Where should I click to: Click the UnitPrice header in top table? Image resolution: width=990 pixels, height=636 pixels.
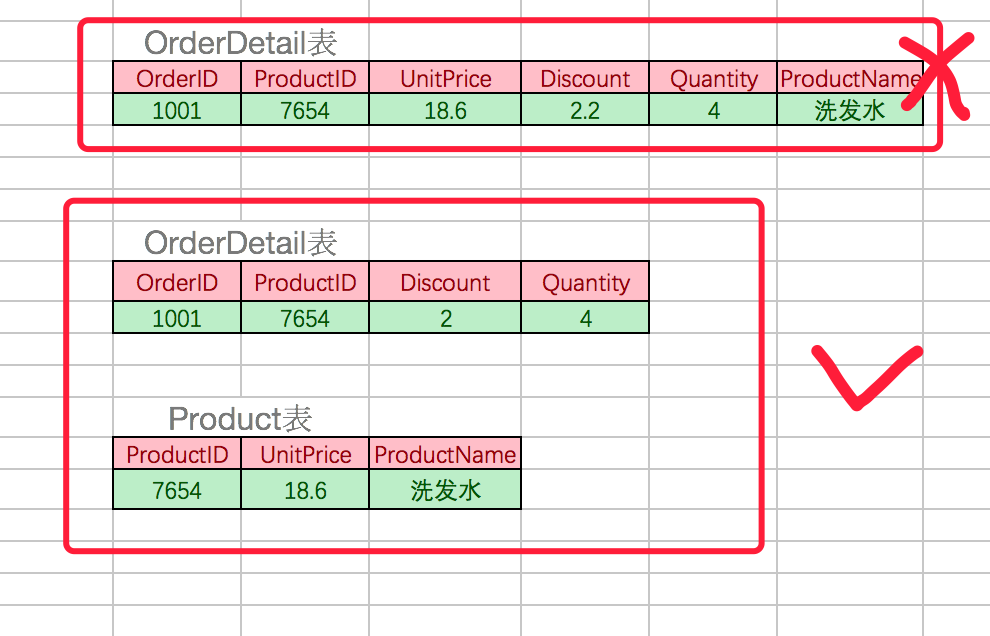(x=445, y=78)
